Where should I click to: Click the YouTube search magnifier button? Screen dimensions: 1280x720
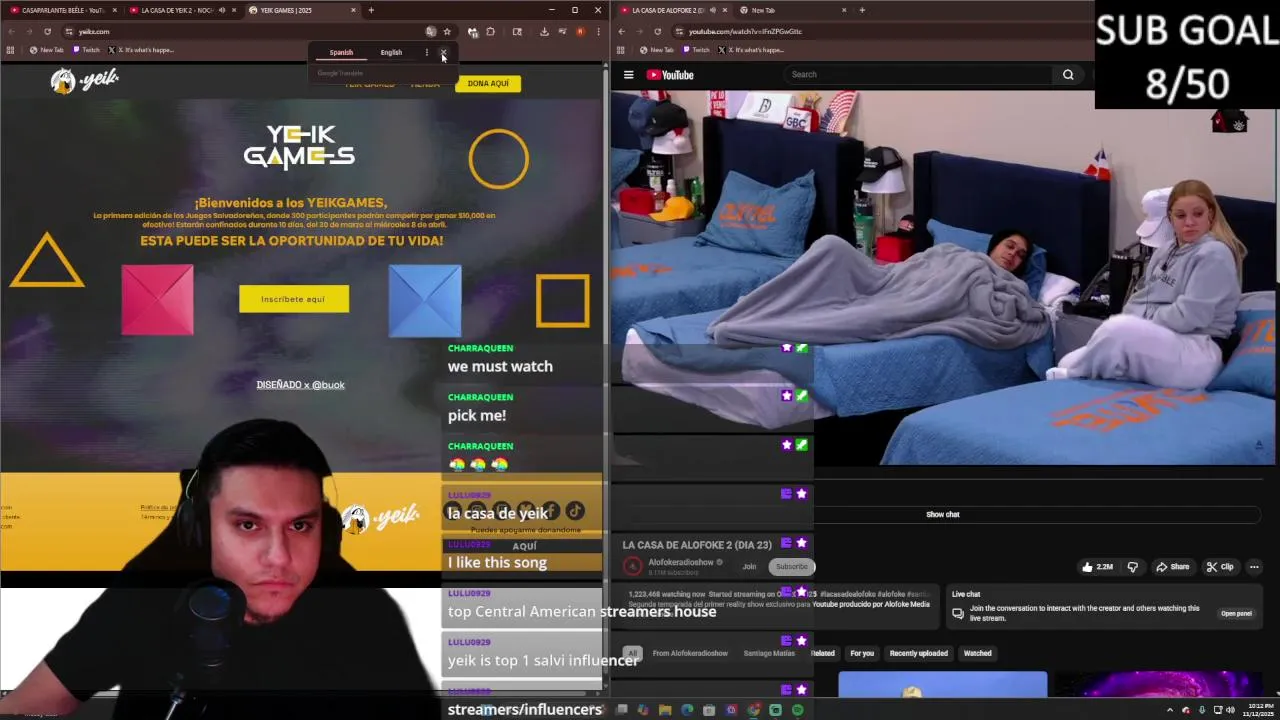[x=1068, y=74]
